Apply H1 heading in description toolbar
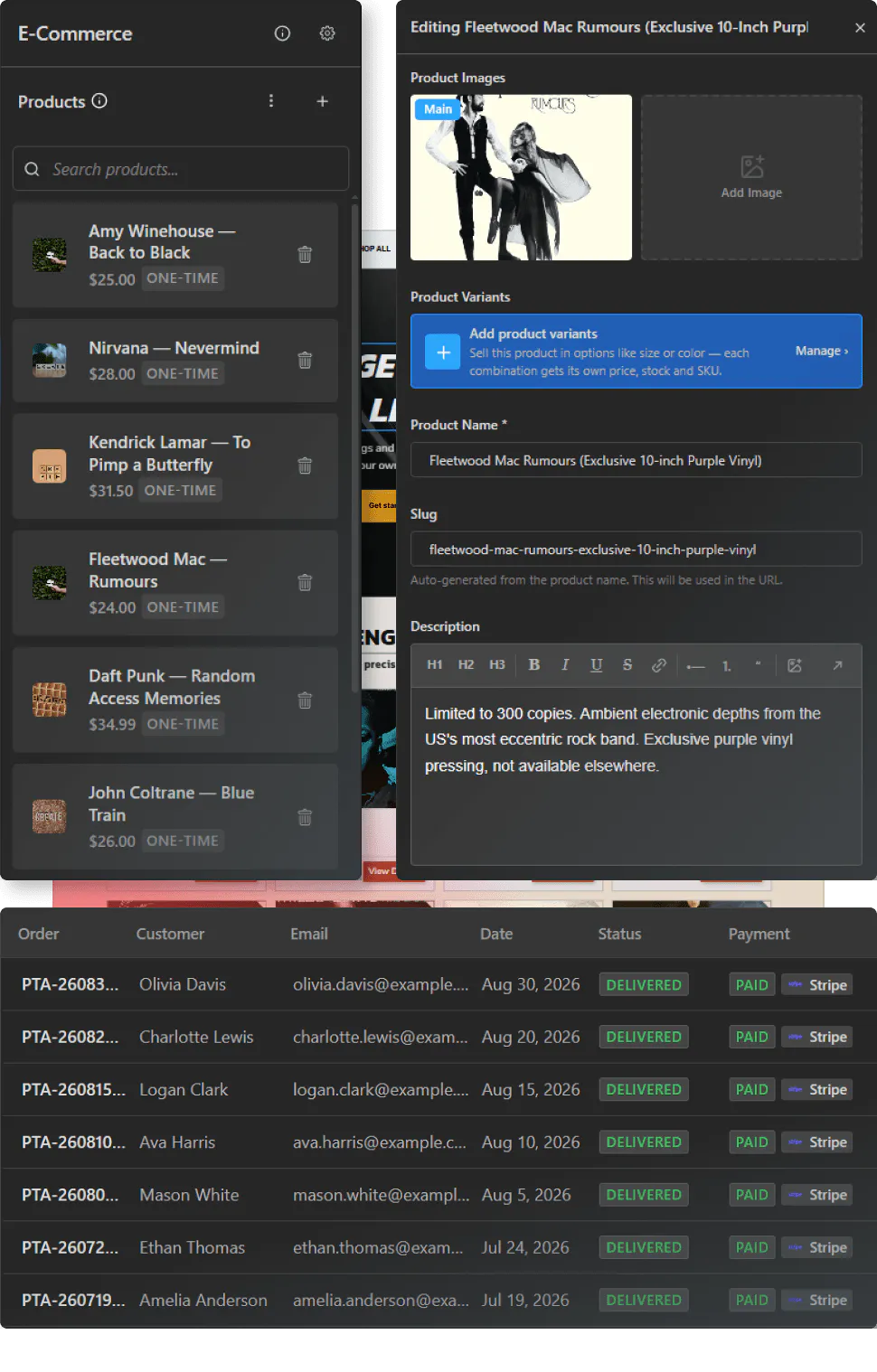 tap(435, 665)
